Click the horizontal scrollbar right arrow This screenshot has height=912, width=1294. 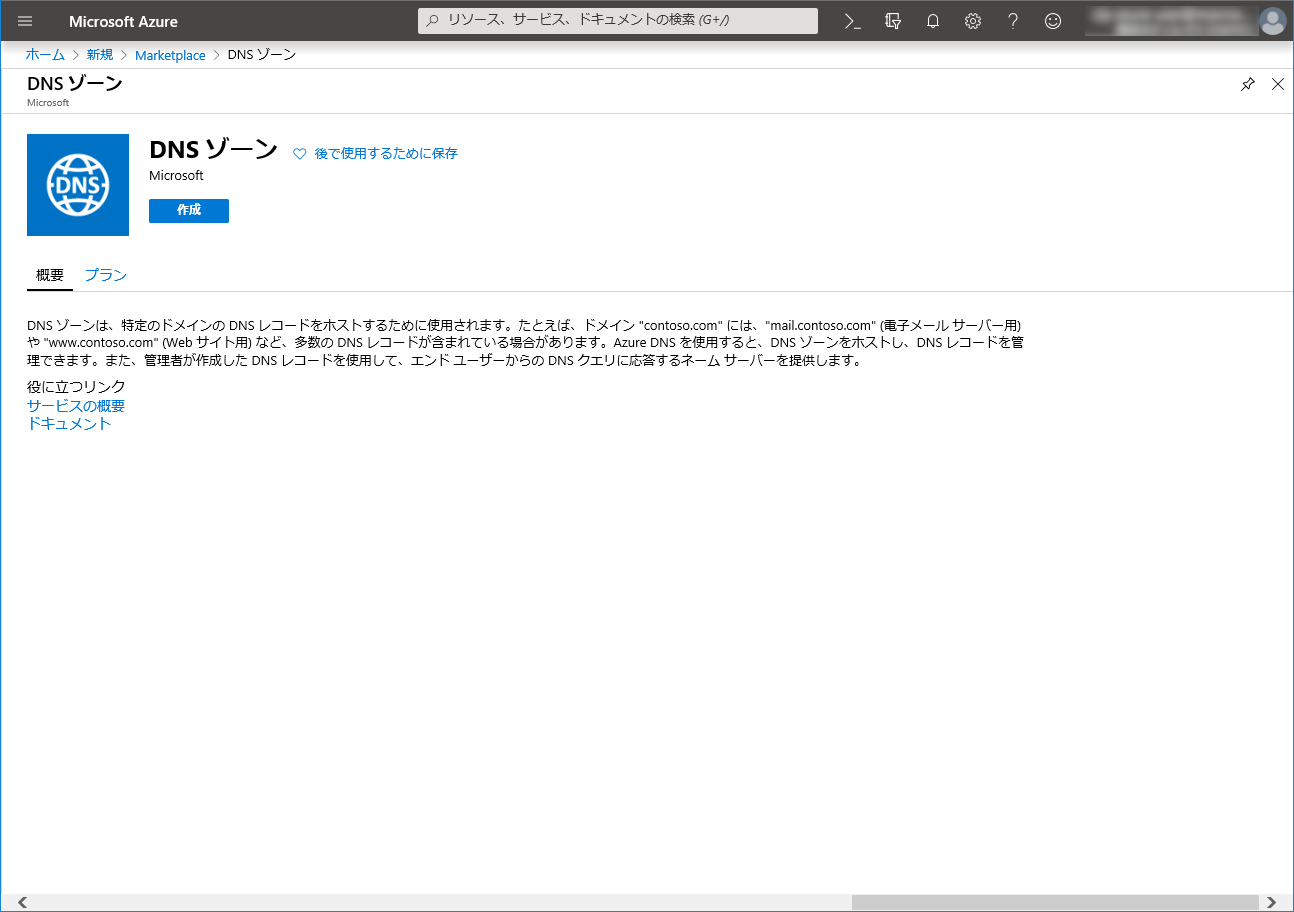1271,903
